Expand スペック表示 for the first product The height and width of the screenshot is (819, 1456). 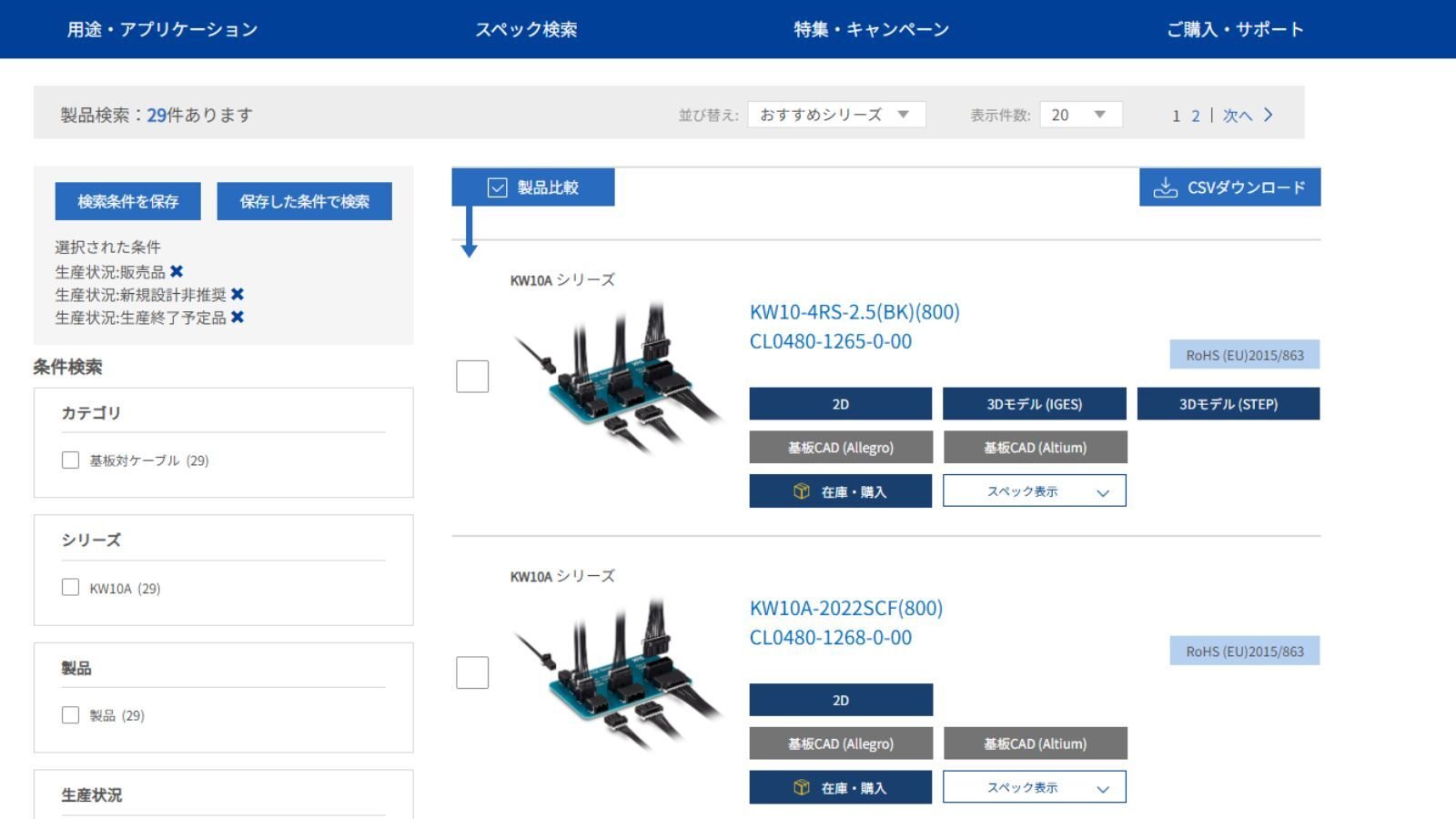pyautogui.click(x=1034, y=491)
